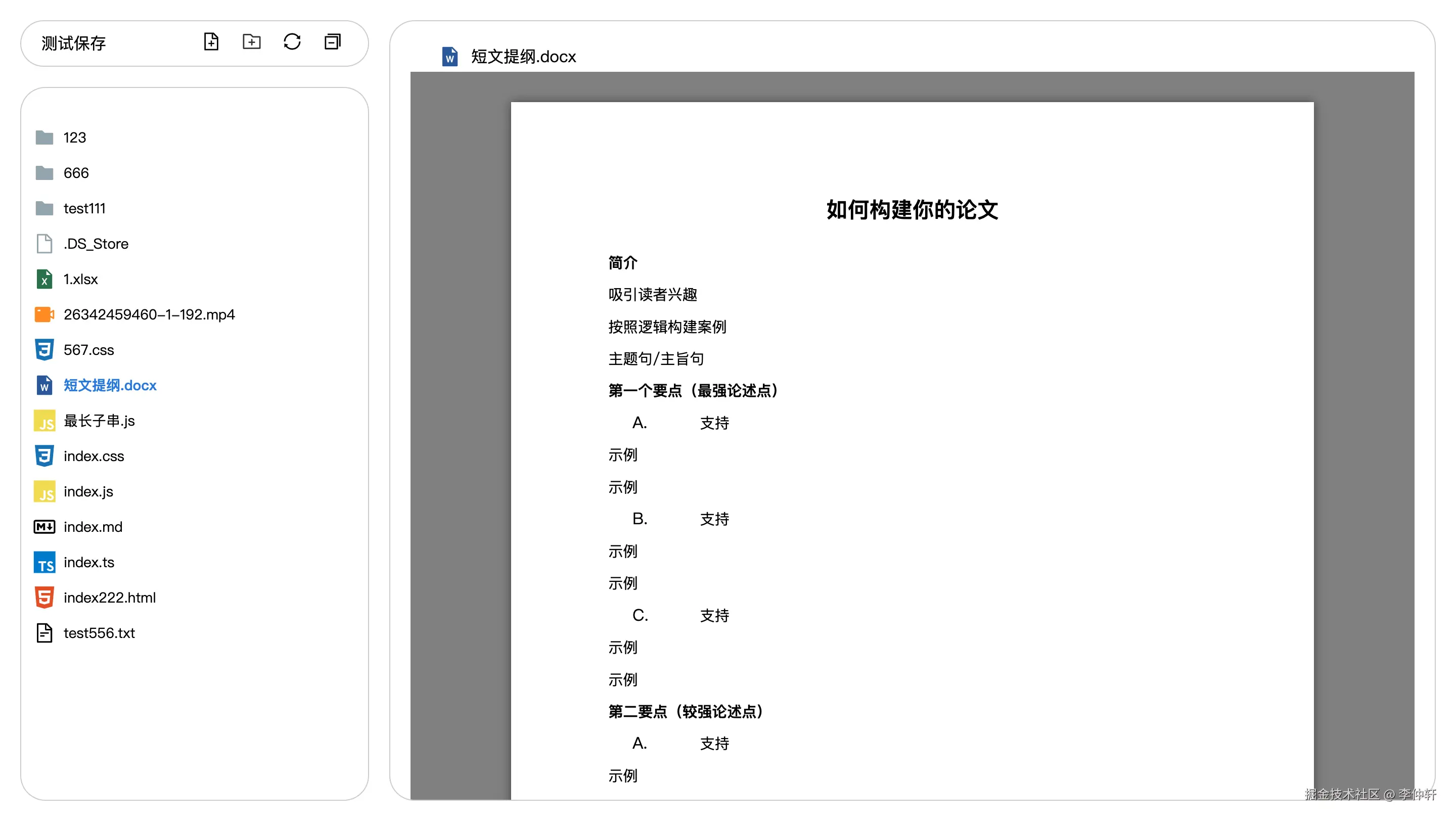Image resolution: width=1456 pixels, height=821 pixels.
Task: Open the index.css file
Action: point(94,457)
